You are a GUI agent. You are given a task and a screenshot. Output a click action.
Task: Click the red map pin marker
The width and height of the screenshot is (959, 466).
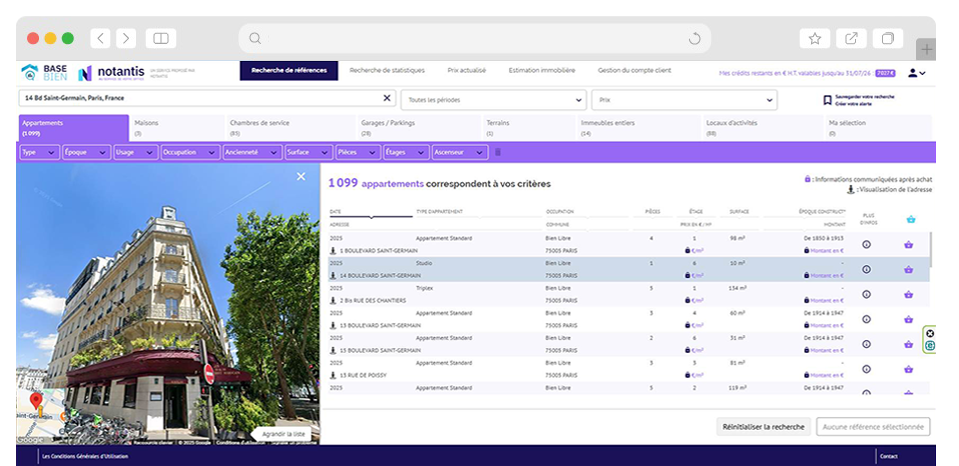36,401
